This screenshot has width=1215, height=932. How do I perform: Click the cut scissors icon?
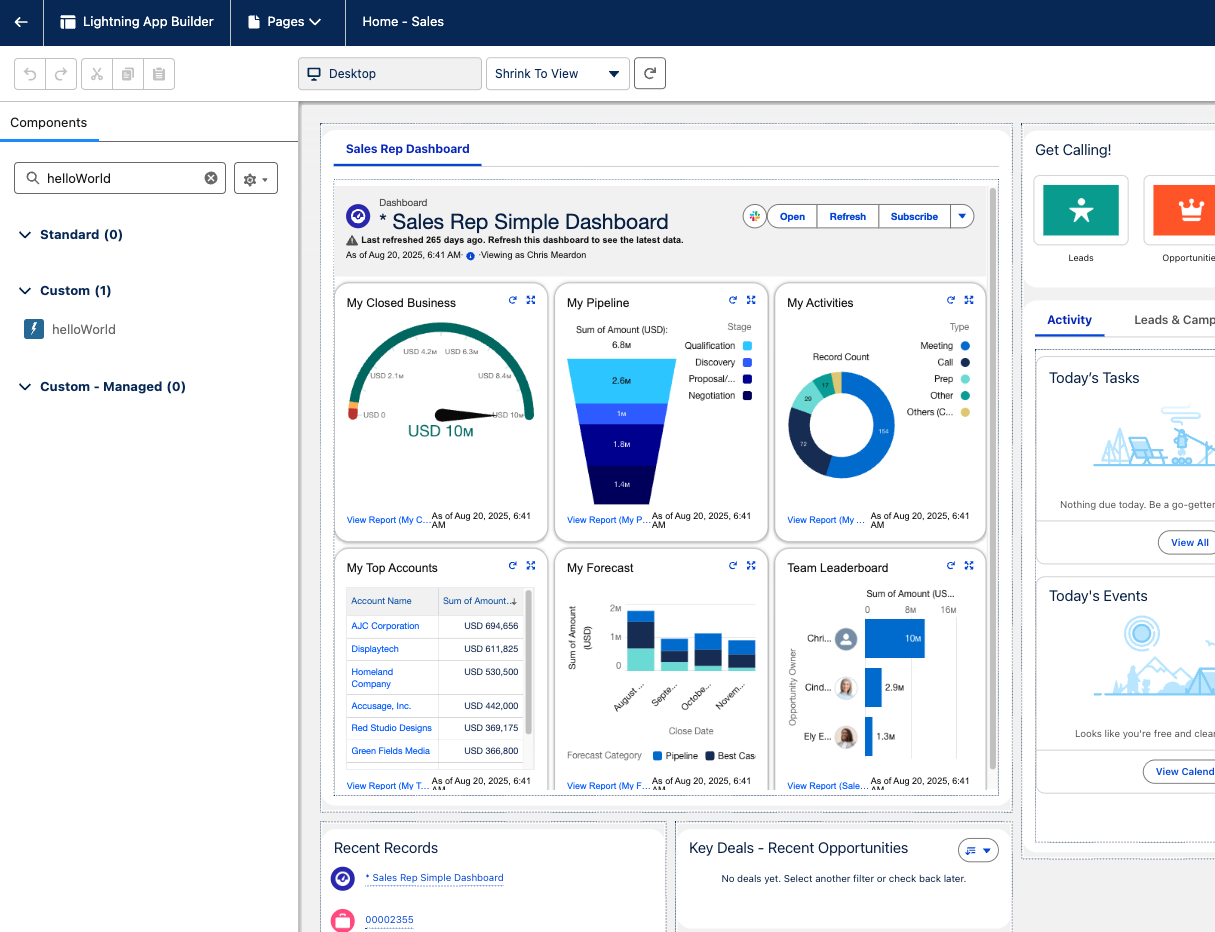tap(97, 74)
